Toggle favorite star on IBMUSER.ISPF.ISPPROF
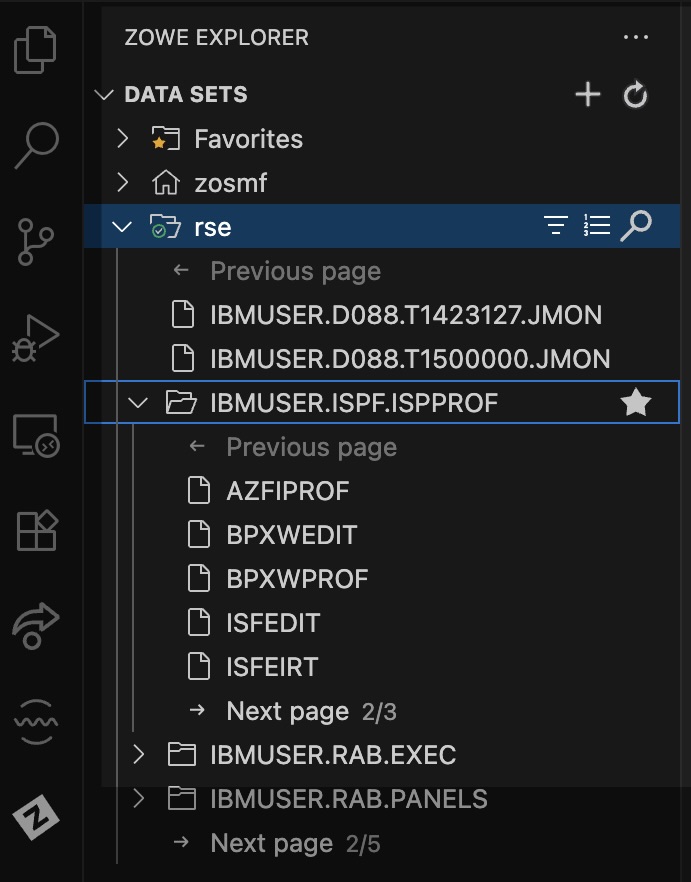Viewport: 691px width, 882px height. (x=636, y=403)
